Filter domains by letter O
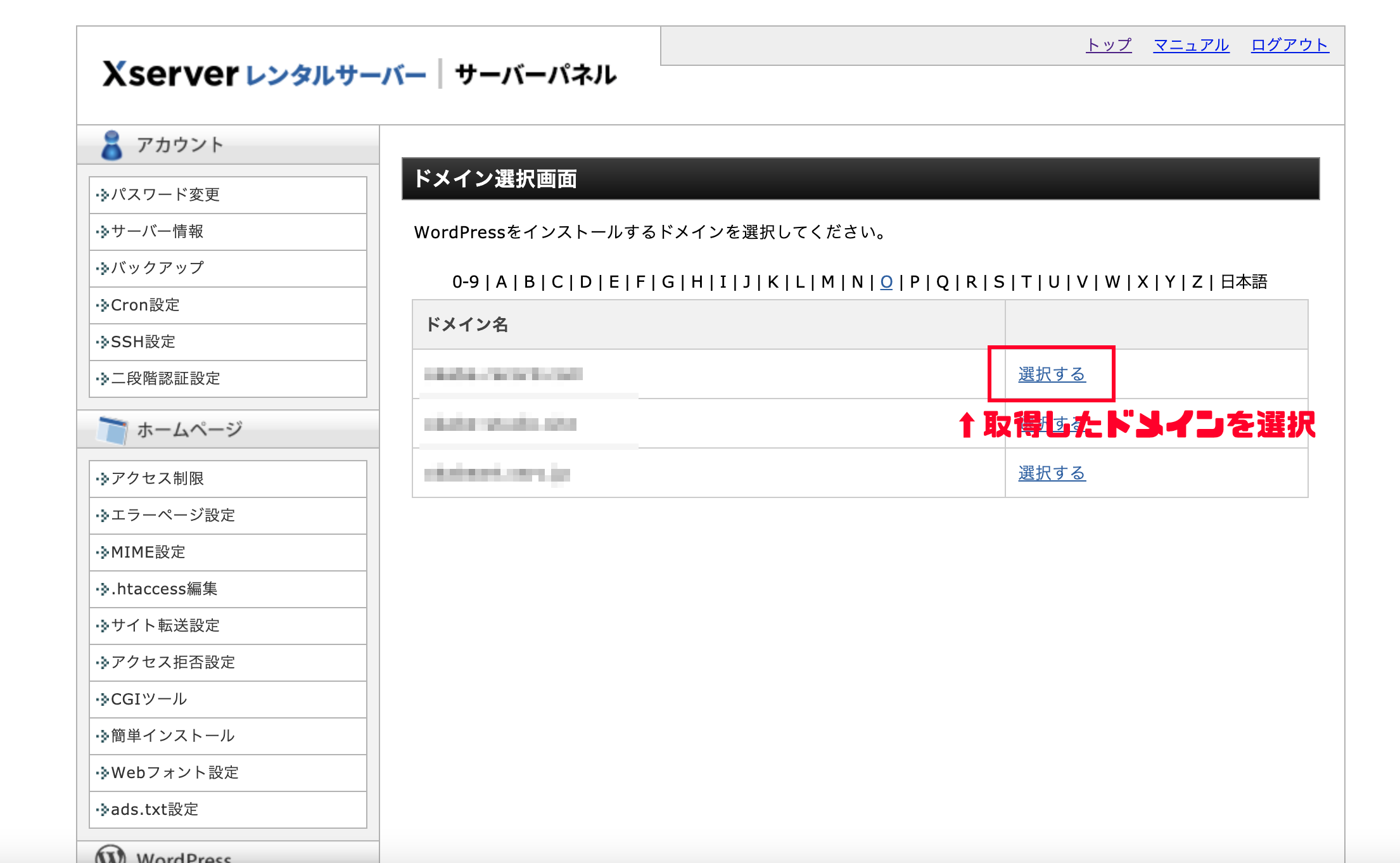This screenshot has height=863, width=1400. point(886,282)
